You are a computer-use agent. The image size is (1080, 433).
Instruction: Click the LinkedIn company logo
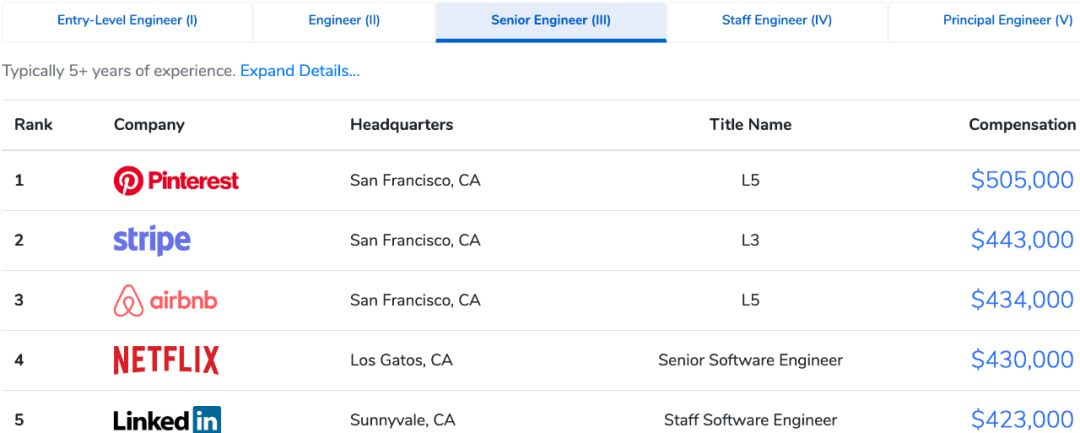coord(167,420)
